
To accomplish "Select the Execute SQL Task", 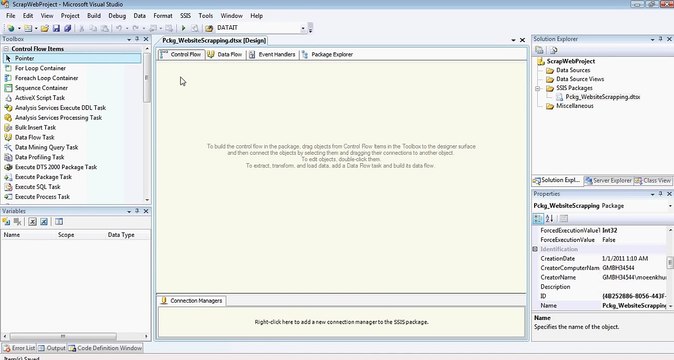I will [x=37, y=187].
